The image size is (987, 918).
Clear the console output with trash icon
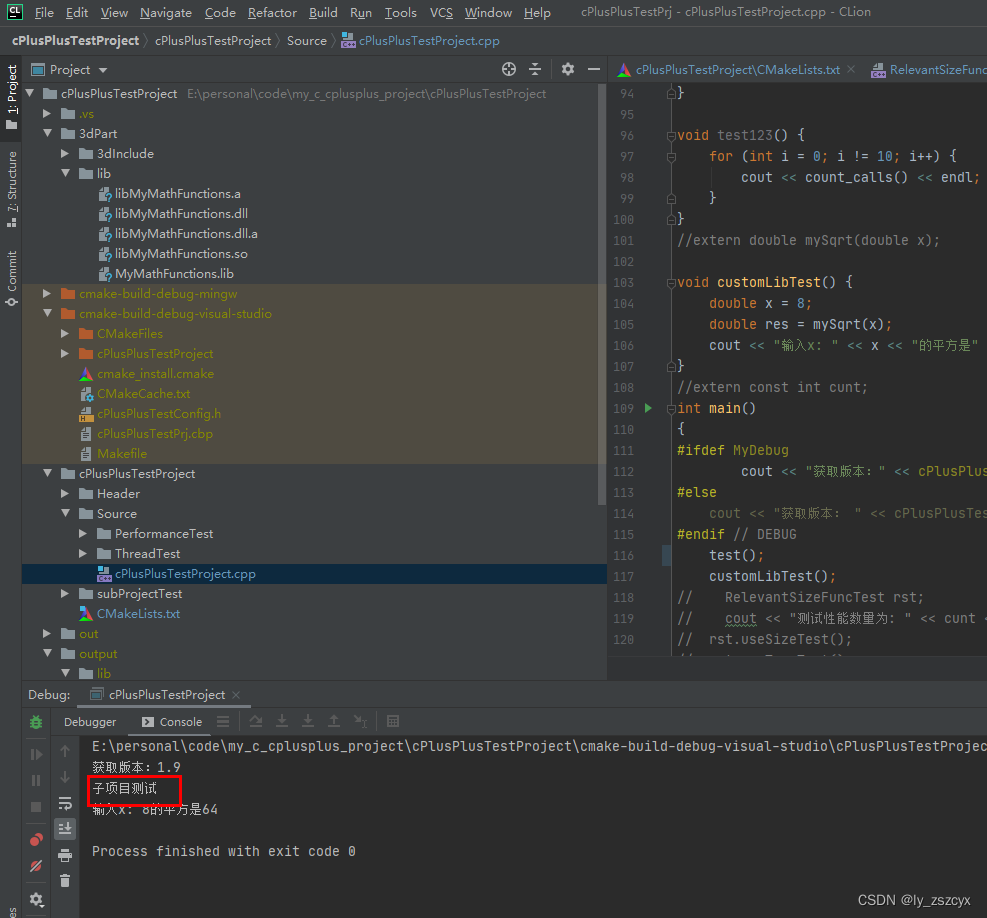click(65, 880)
